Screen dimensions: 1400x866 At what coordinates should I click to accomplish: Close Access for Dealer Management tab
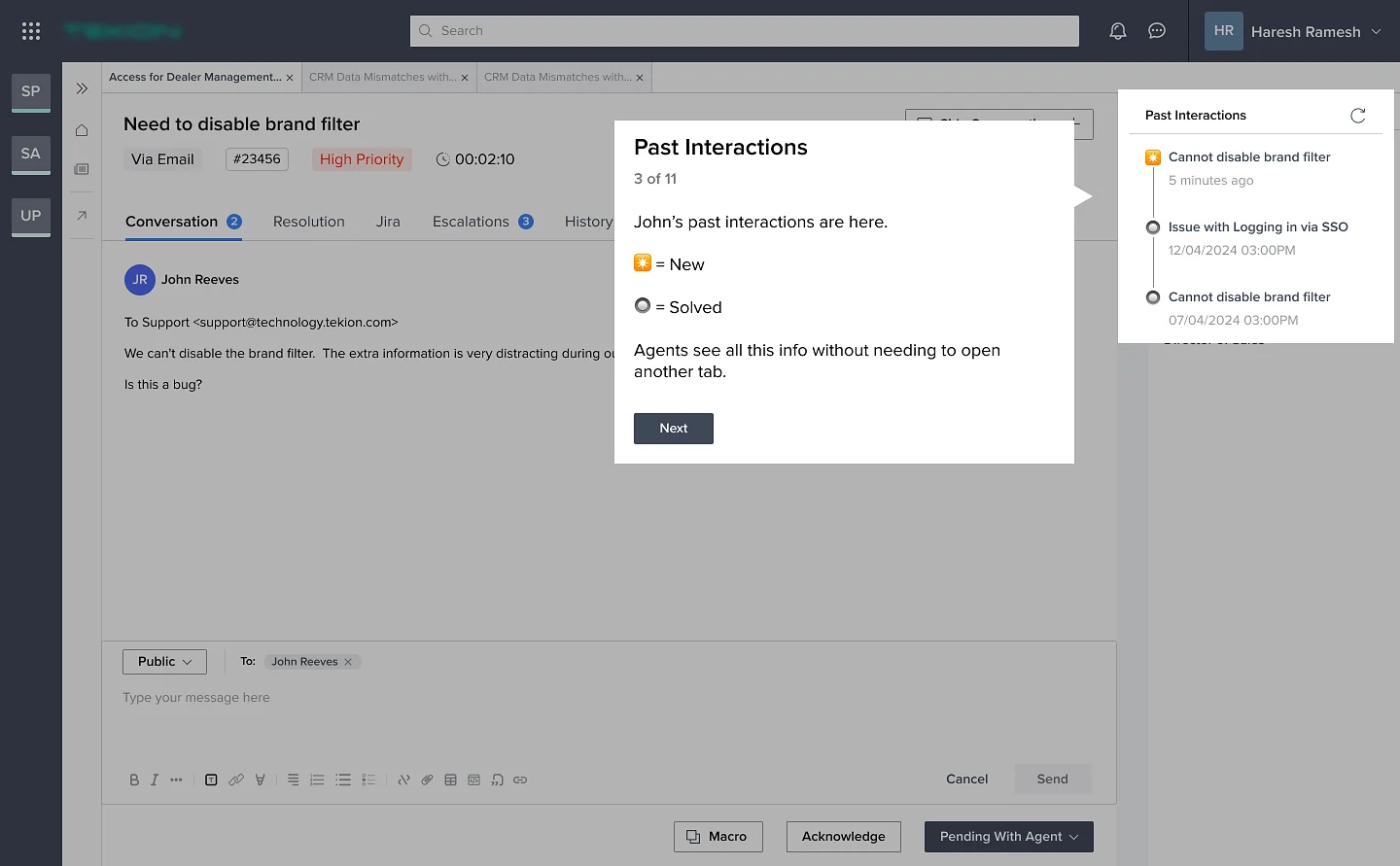pyautogui.click(x=290, y=78)
